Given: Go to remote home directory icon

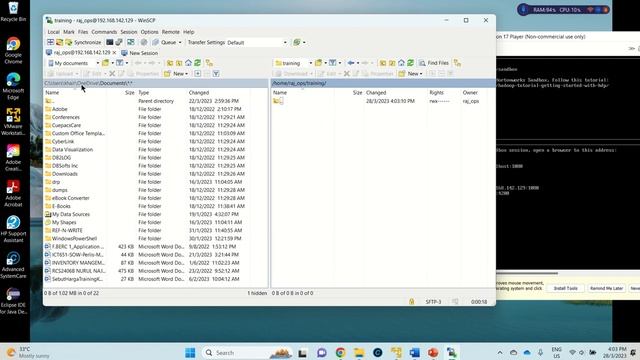Looking at the screenshot, I should point(401,63).
